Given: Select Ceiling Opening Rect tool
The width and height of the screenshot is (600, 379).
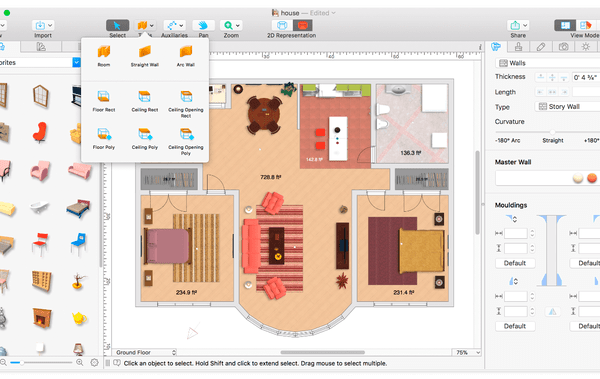Looking at the screenshot, I should pyautogui.click(x=186, y=104).
